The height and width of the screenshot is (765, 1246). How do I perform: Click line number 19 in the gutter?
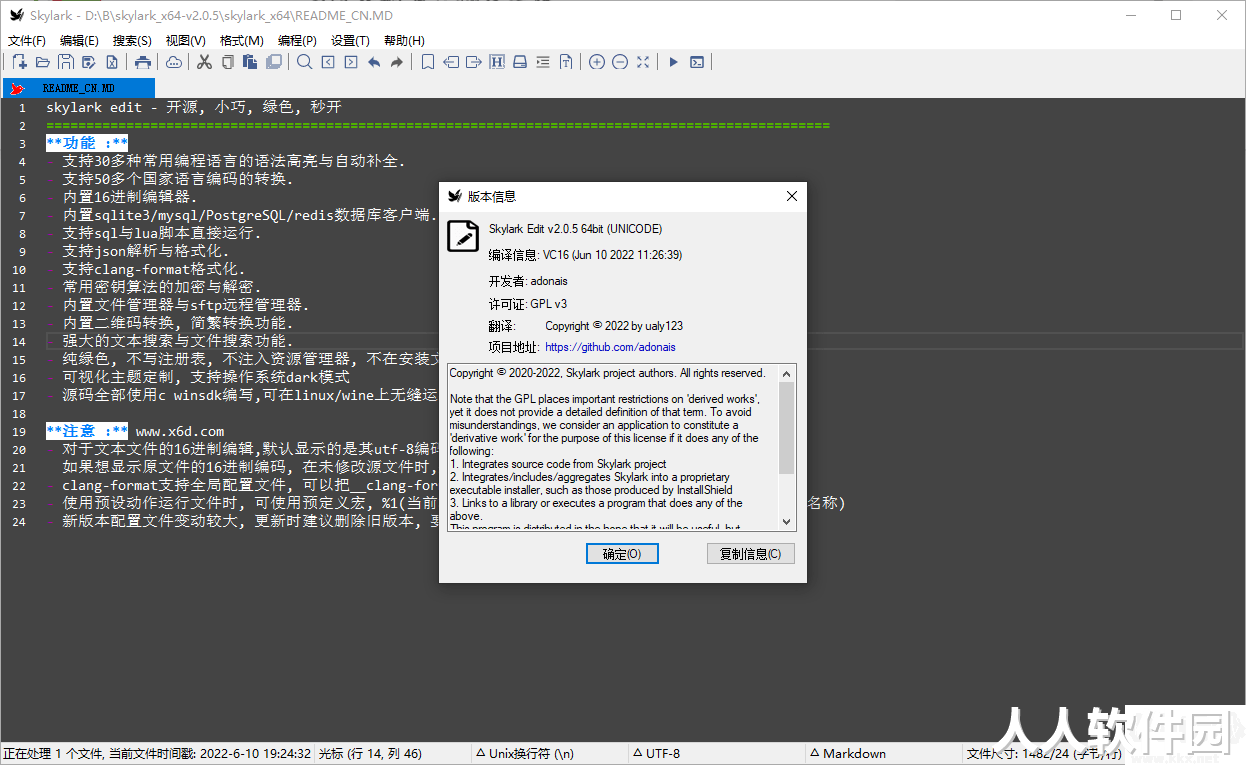[20, 431]
